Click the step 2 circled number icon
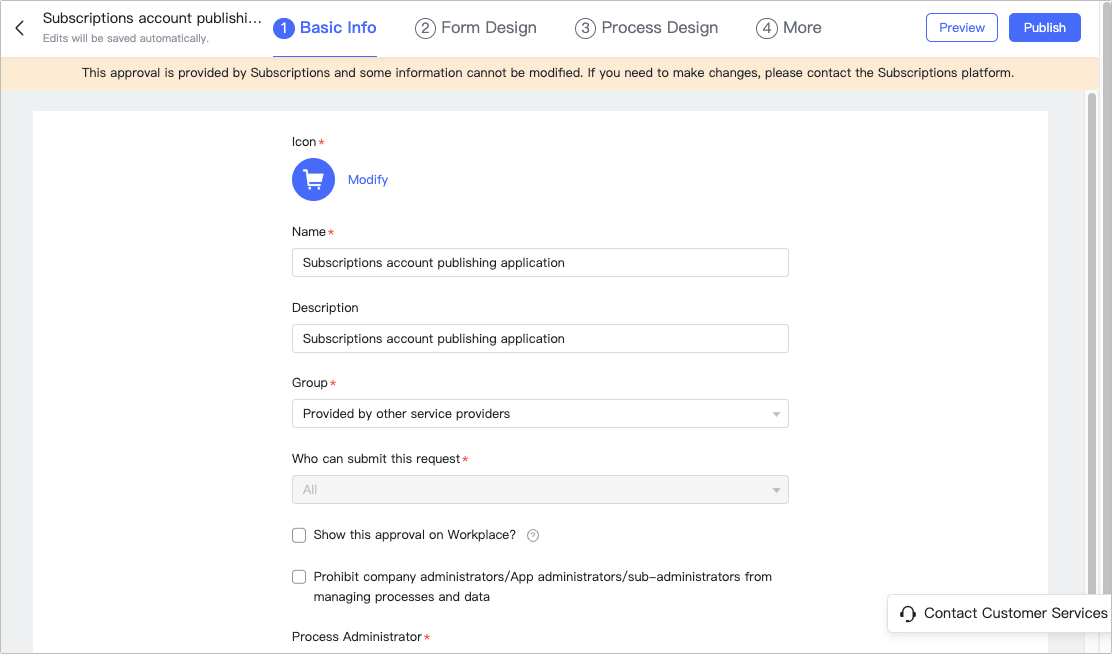This screenshot has width=1112, height=654. [423, 28]
